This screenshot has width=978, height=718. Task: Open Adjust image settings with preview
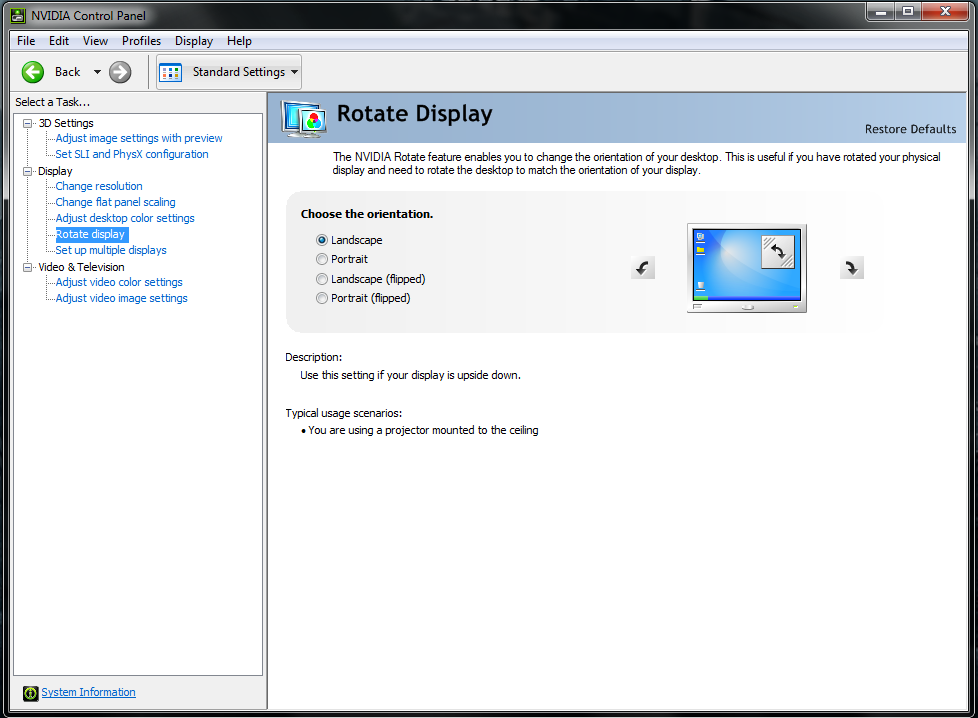pyautogui.click(x=139, y=138)
